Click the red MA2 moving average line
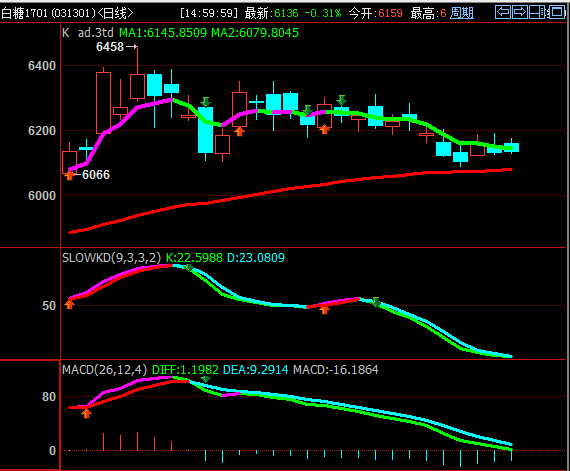 (x=291, y=188)
